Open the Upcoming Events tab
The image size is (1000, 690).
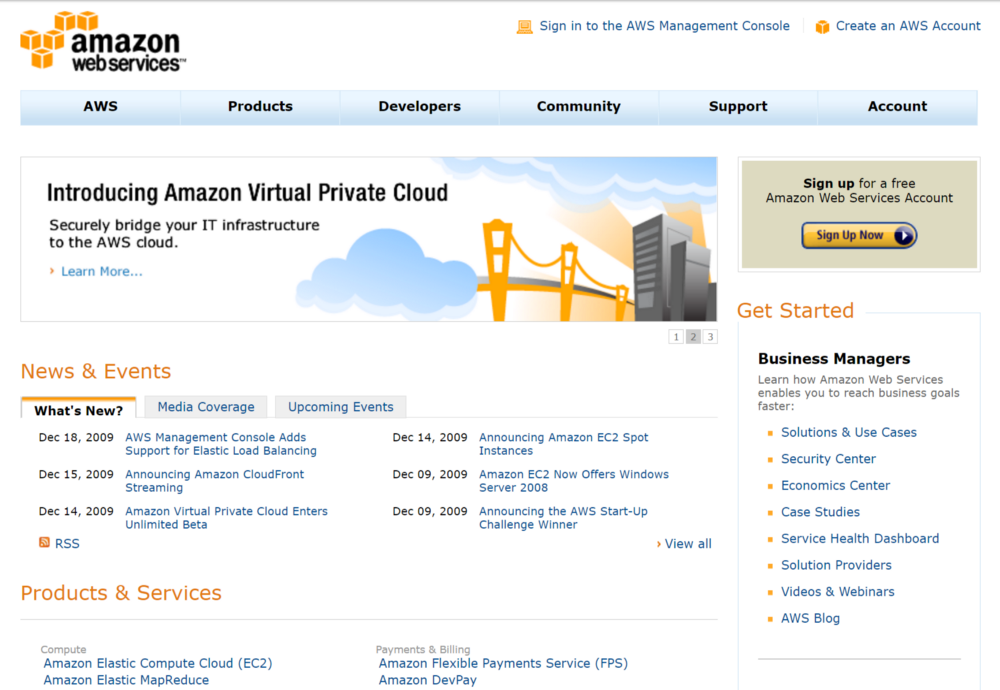(341, 407)
